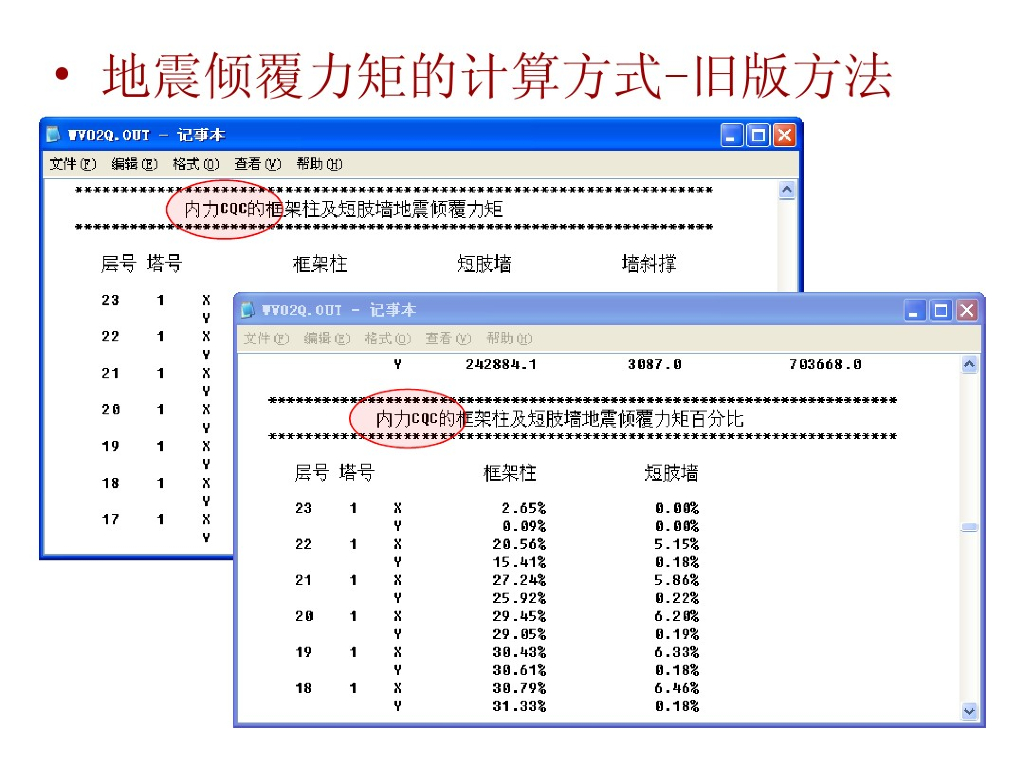The width and height of the screenshot is (1024, 768).
Task: Click the value 30.79% for floor 18
Action: [x=519, y=688]
